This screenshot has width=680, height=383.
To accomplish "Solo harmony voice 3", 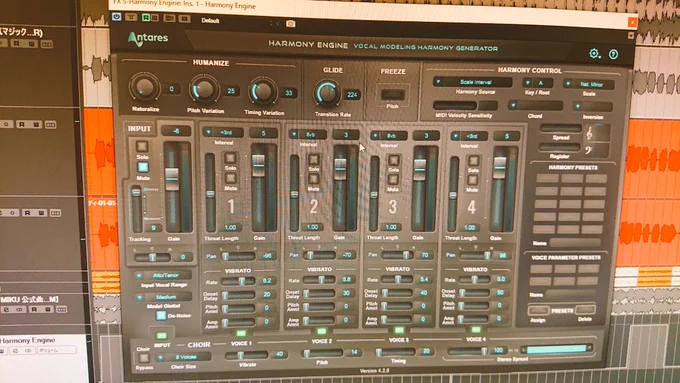I will click(x=393, y=160).
